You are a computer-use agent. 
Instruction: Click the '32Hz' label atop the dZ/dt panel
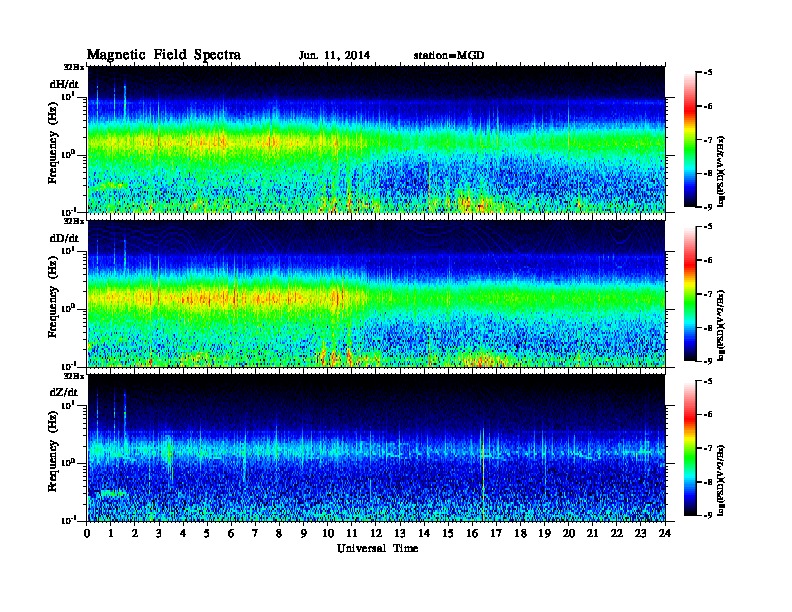(74, 376)
